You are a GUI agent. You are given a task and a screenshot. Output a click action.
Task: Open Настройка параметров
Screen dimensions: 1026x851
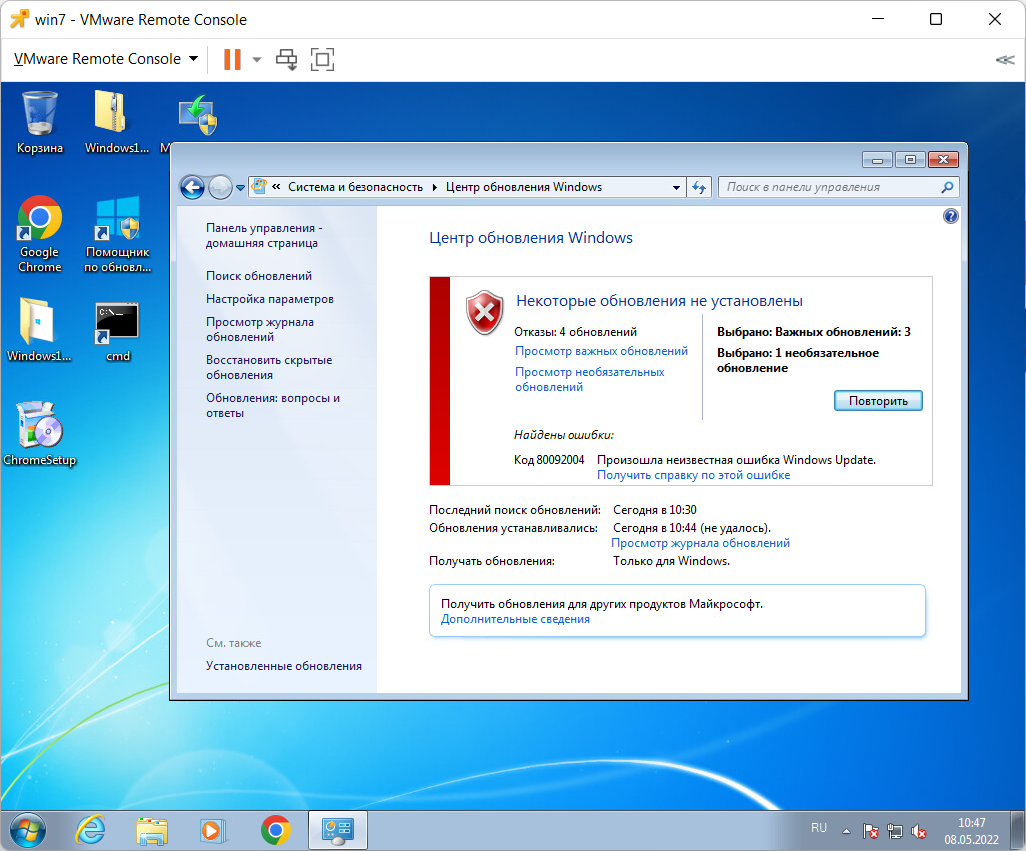[x=270, y=299]
